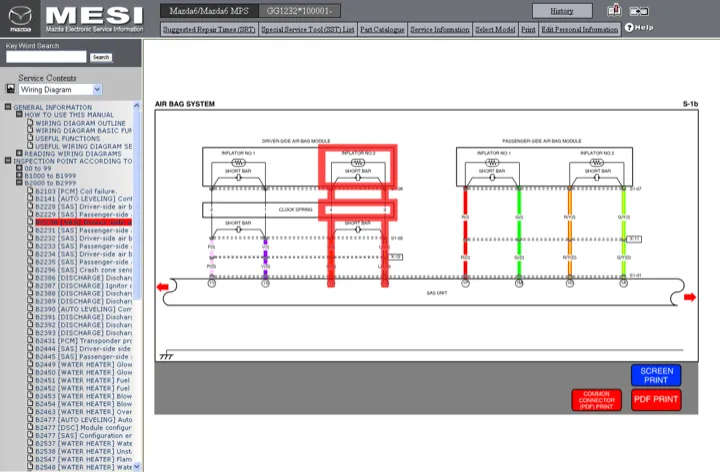Collapse INSPECTION POINT ACCORDING TO node

(x=8, y=160)
